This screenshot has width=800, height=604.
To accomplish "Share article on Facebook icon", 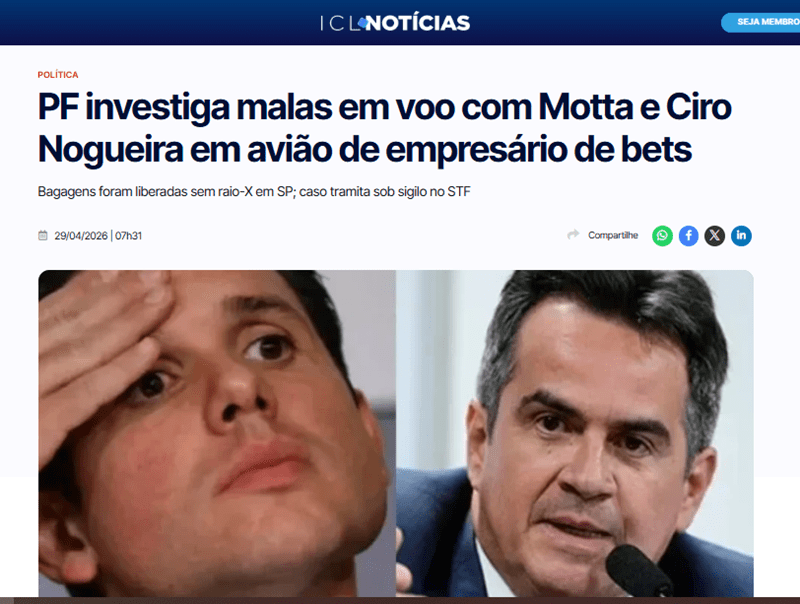I will pyautogui.click(x=688, y=236).
